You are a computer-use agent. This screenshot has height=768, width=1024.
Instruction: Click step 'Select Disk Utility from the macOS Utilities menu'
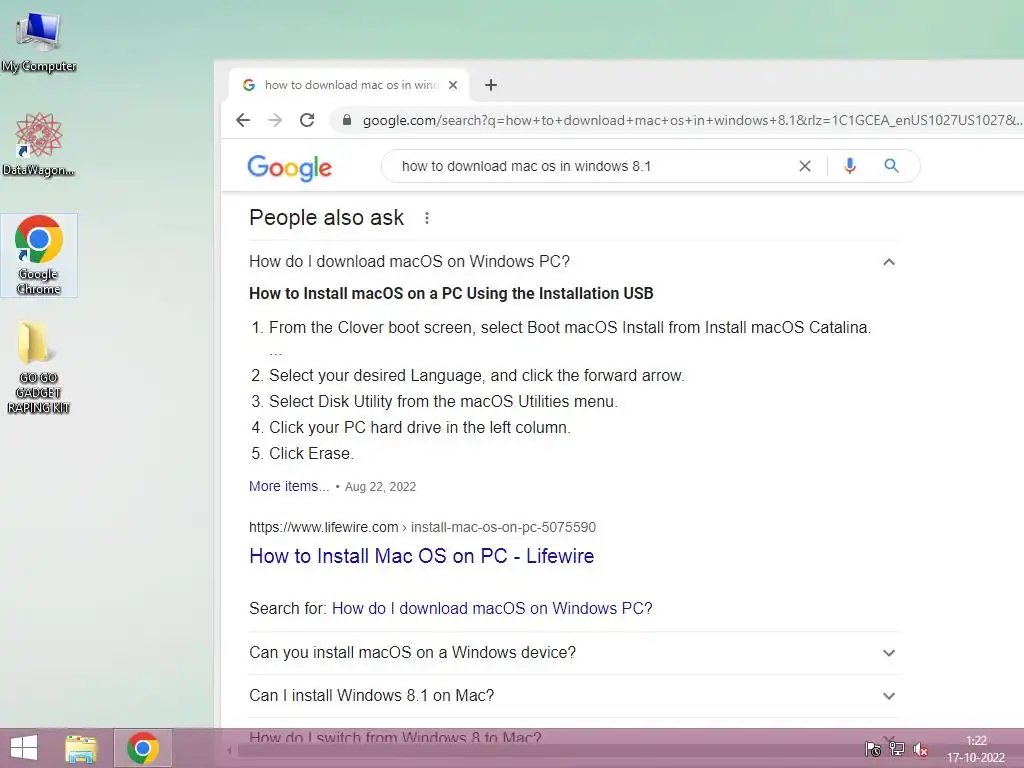tap(443, 401)
